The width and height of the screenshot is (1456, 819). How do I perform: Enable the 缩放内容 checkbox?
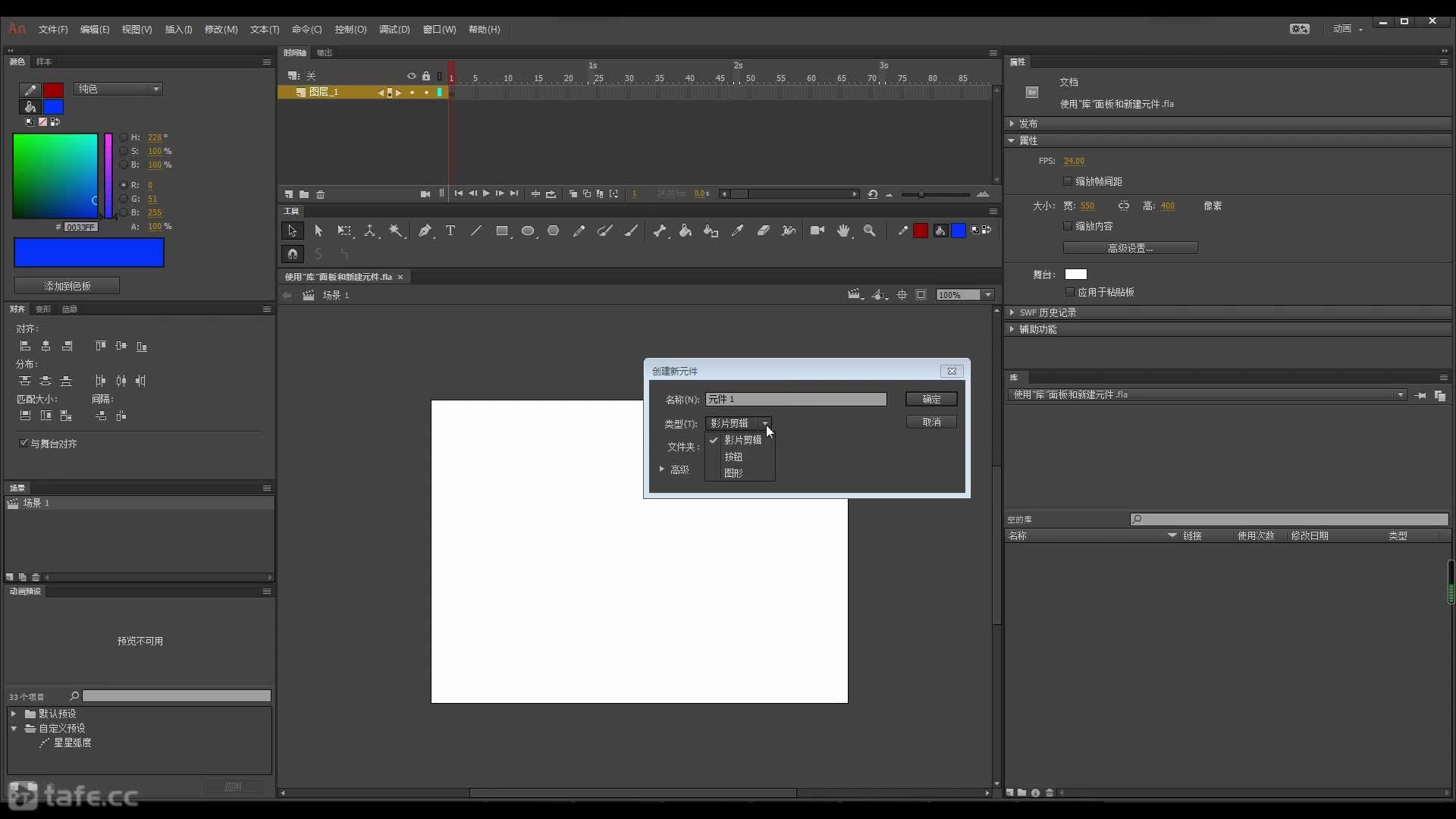point(1068,226)
